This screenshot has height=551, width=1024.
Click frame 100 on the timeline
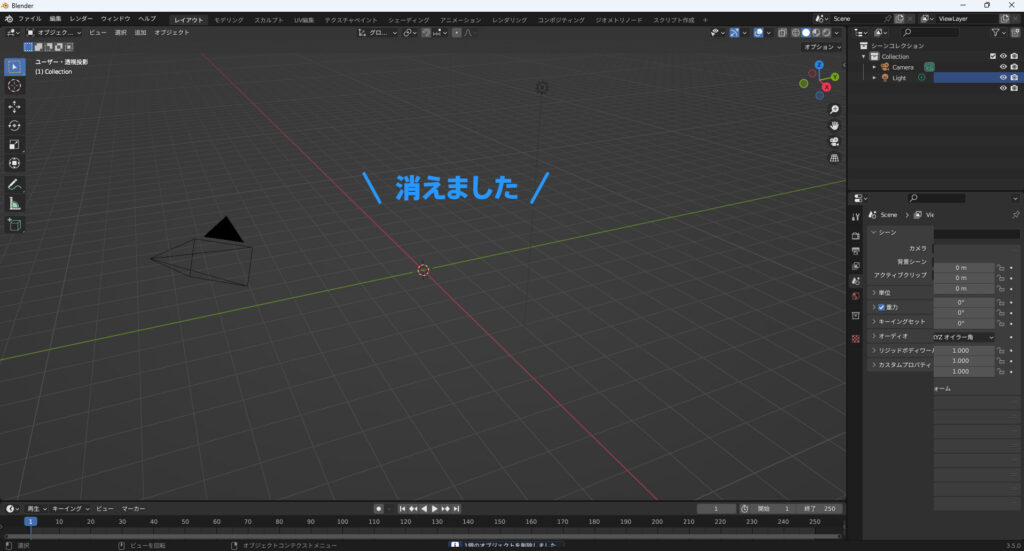click(343, 522)
